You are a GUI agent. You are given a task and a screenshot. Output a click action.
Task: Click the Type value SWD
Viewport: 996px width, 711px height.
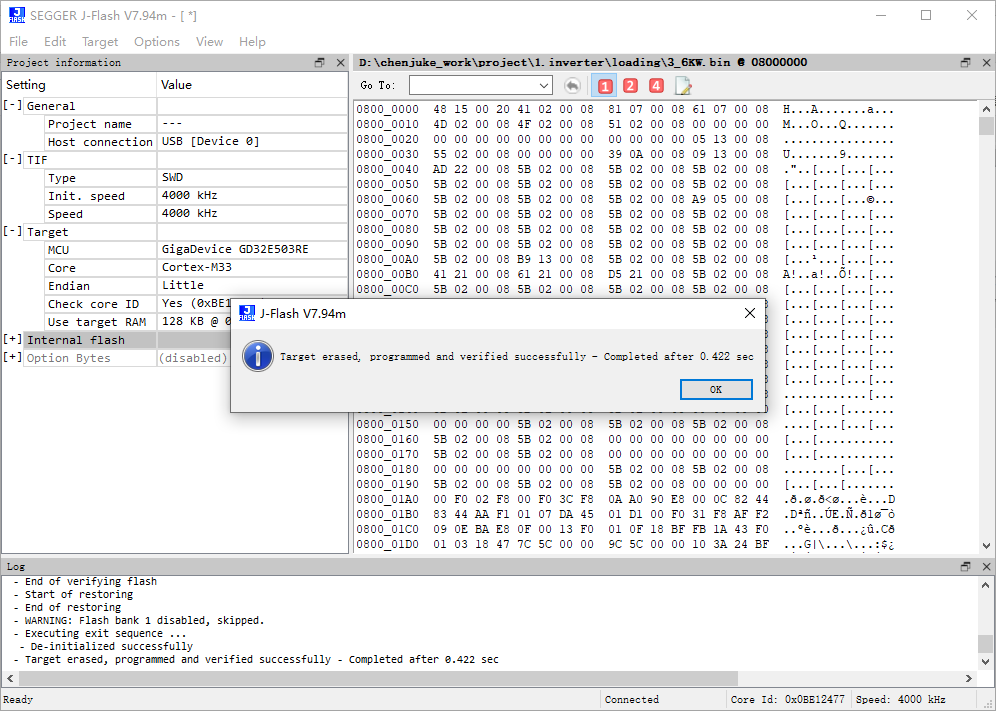172,177
